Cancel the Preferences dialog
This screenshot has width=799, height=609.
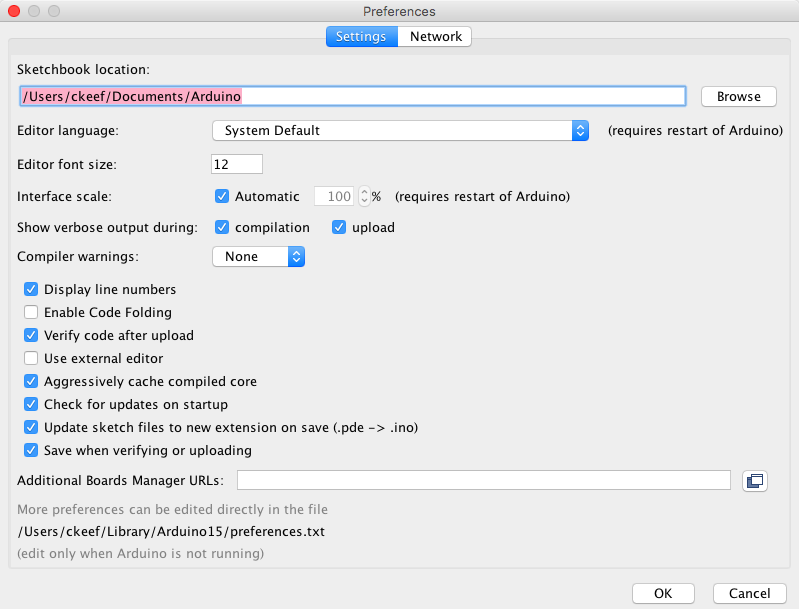tap(749, 593)
